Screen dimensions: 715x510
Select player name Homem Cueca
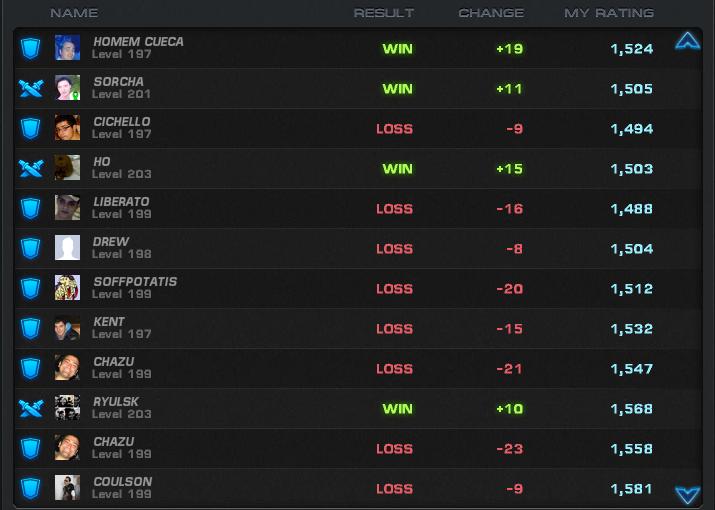point(138,42)
